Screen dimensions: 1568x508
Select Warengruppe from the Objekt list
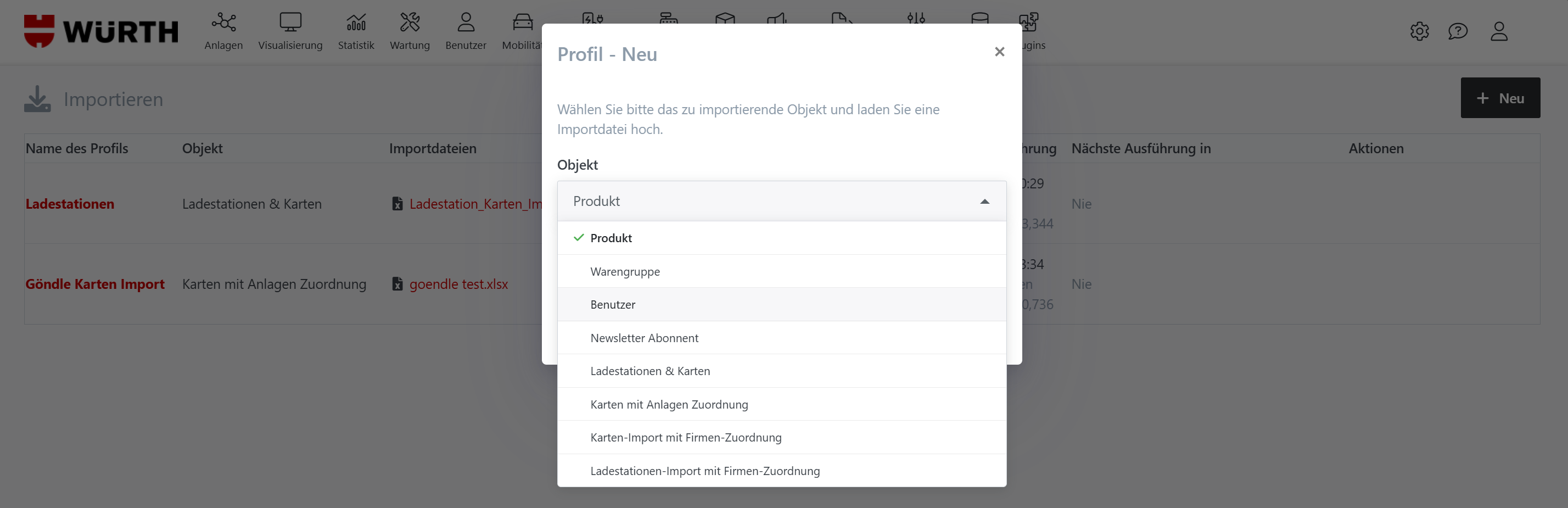pos(625,272)
